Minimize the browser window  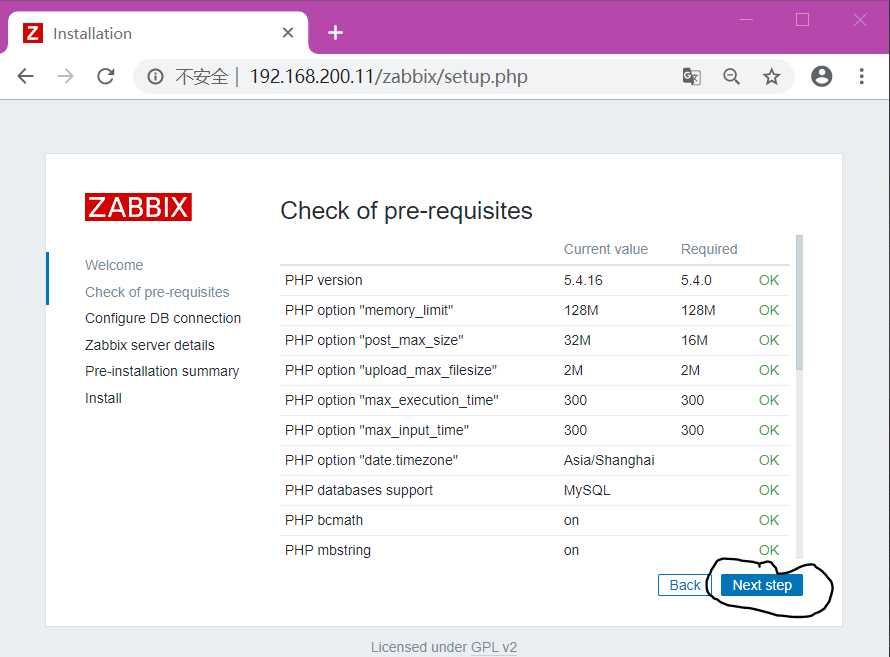coord(746,20)
